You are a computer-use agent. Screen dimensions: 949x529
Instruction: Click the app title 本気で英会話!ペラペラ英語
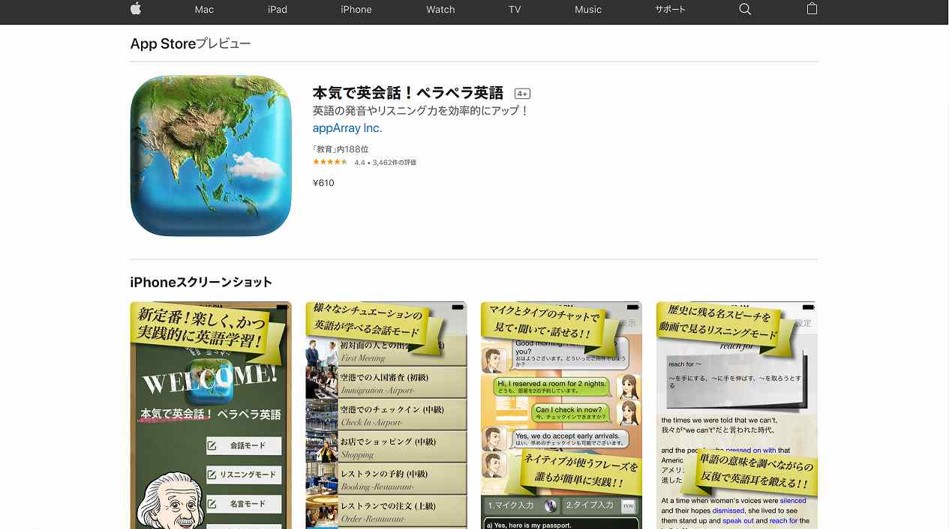click(x=408, y=93)
